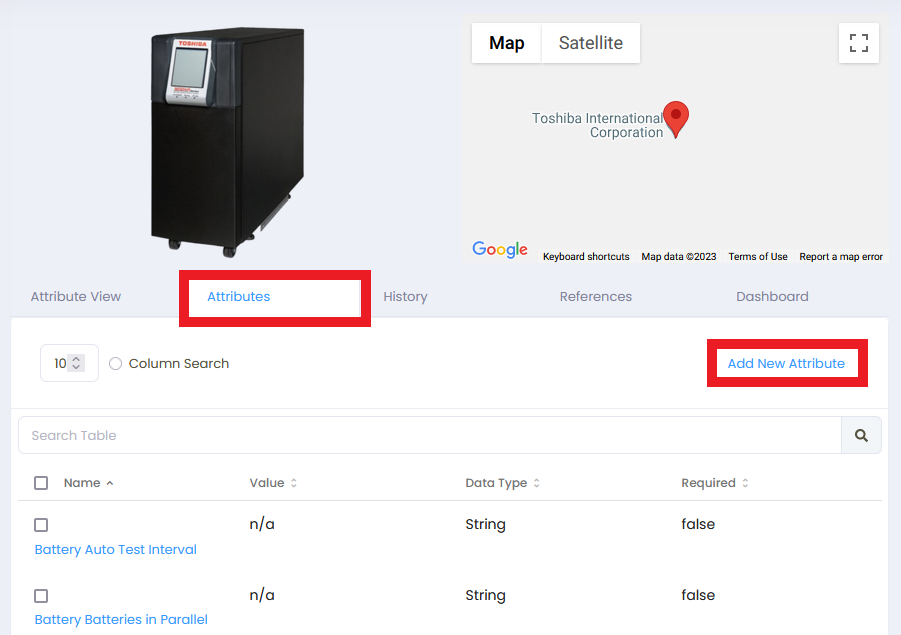Change the rows-per-page stepper value

[76, 364]
